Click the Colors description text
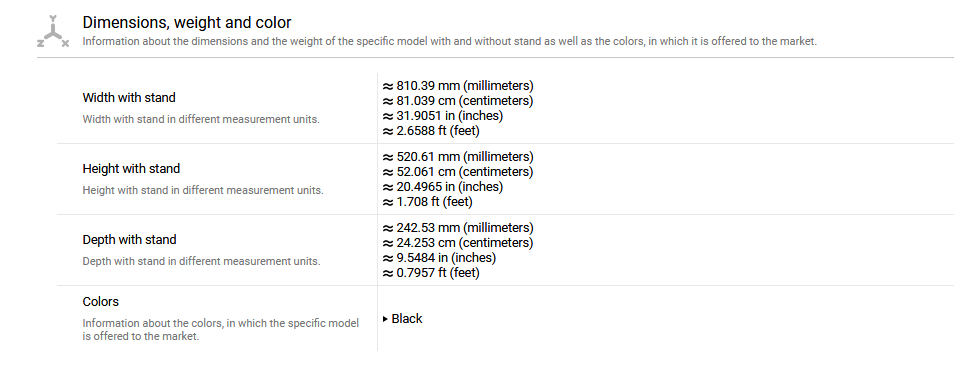This screenshot has width=954, height=367. pos(221,329)
